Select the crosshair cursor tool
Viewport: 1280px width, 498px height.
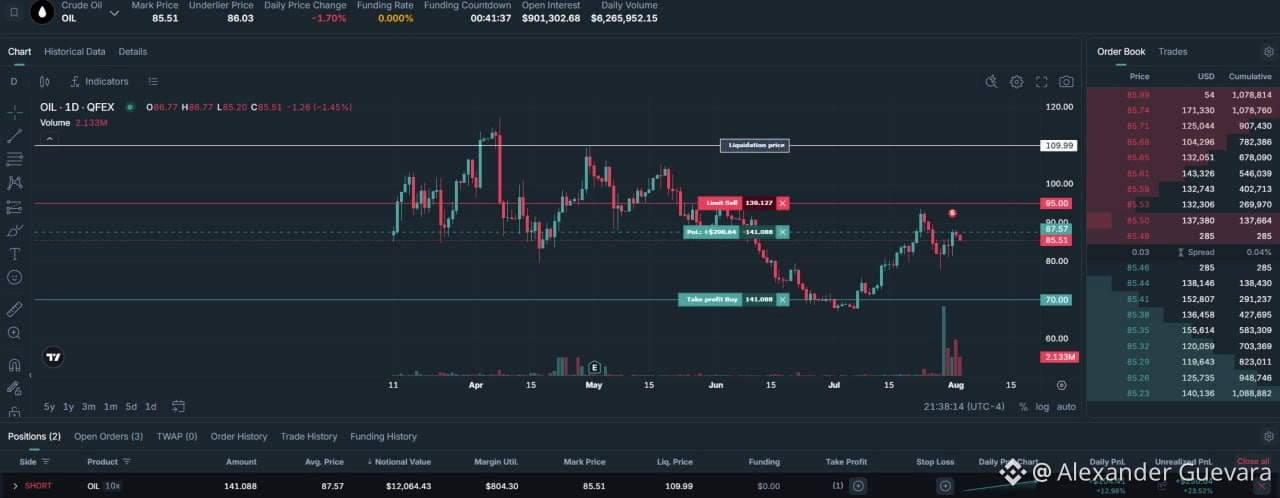(x=14, y=112)
